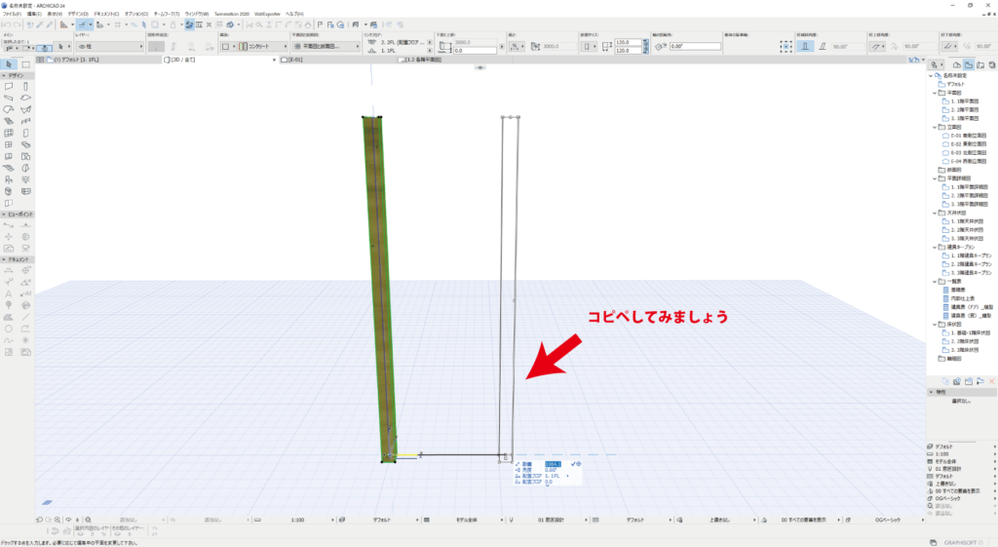Viewport: 998px width, 547px height.
Task: Toggle the grid snap icon in toolbar
Action: (x=118, y=25)
